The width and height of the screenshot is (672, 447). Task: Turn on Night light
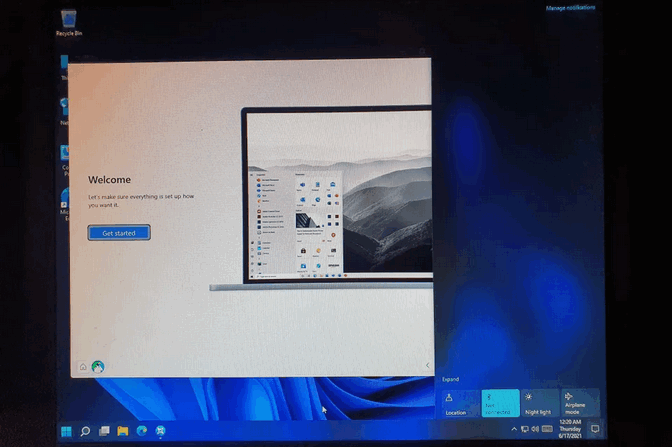(x=540, y=403)
